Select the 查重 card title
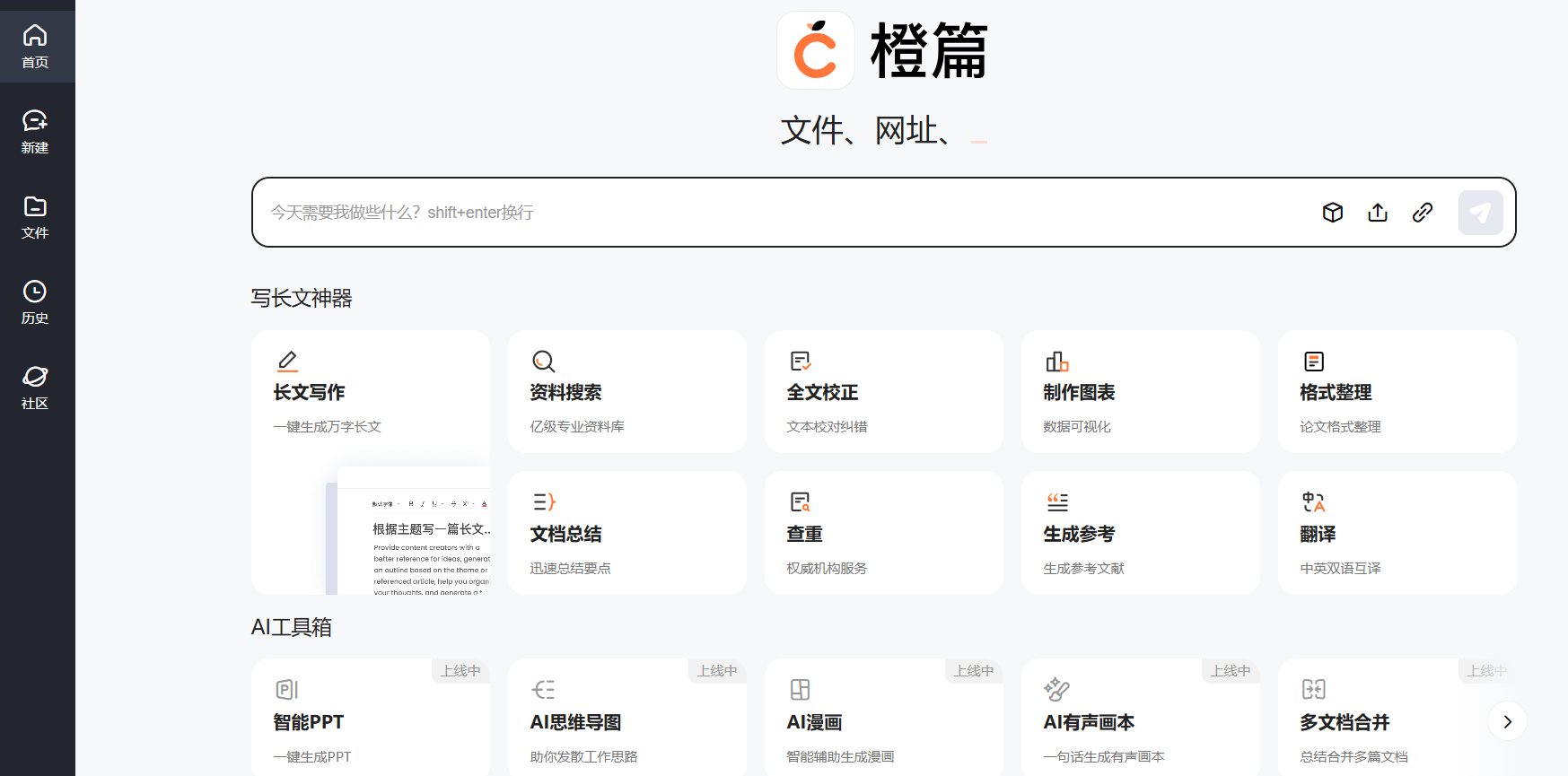This screenshot has width=1568, height=776. click(x=804, y=535)
